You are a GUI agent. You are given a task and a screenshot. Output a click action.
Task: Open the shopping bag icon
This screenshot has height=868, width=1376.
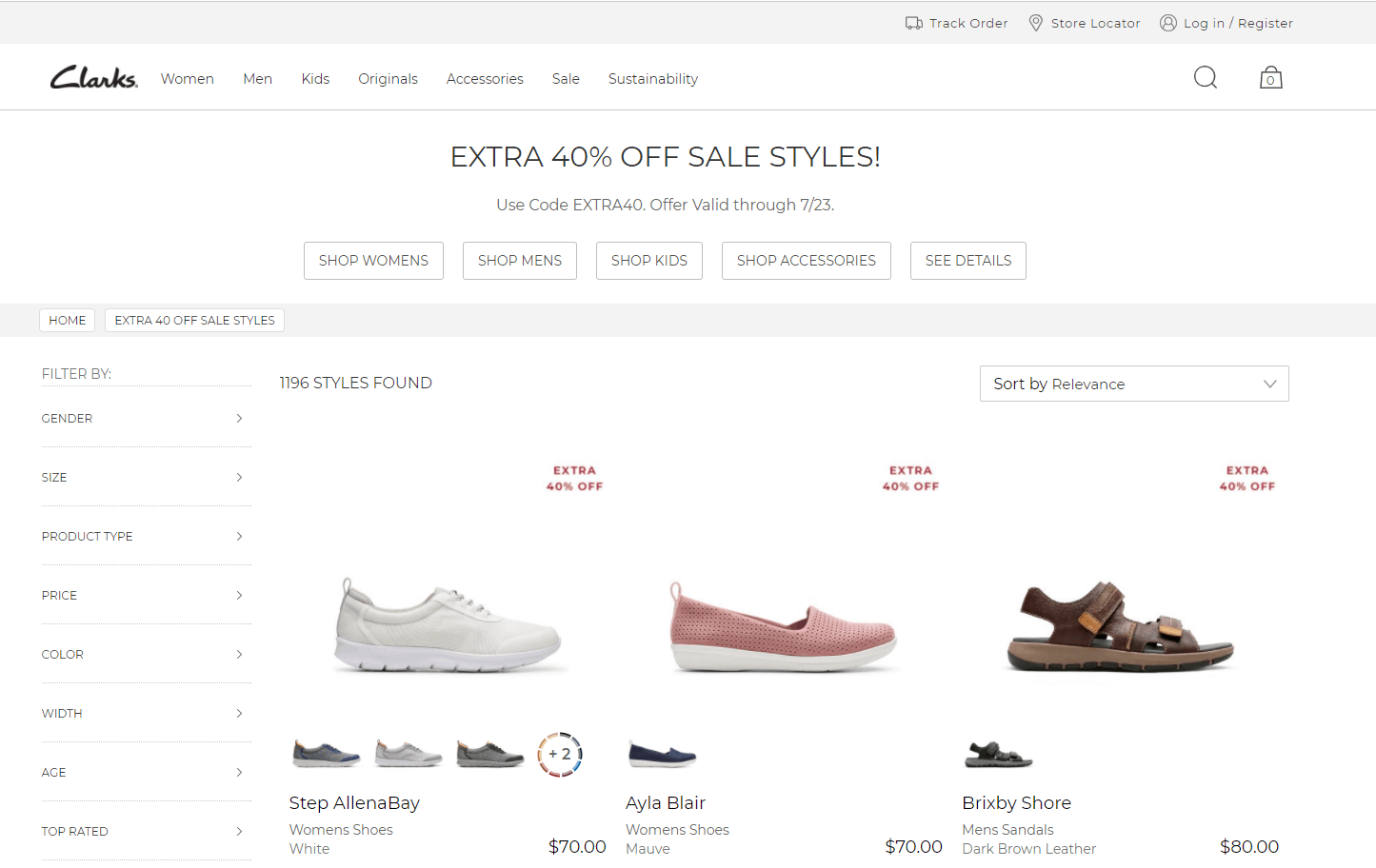[x=1271, y=78]
